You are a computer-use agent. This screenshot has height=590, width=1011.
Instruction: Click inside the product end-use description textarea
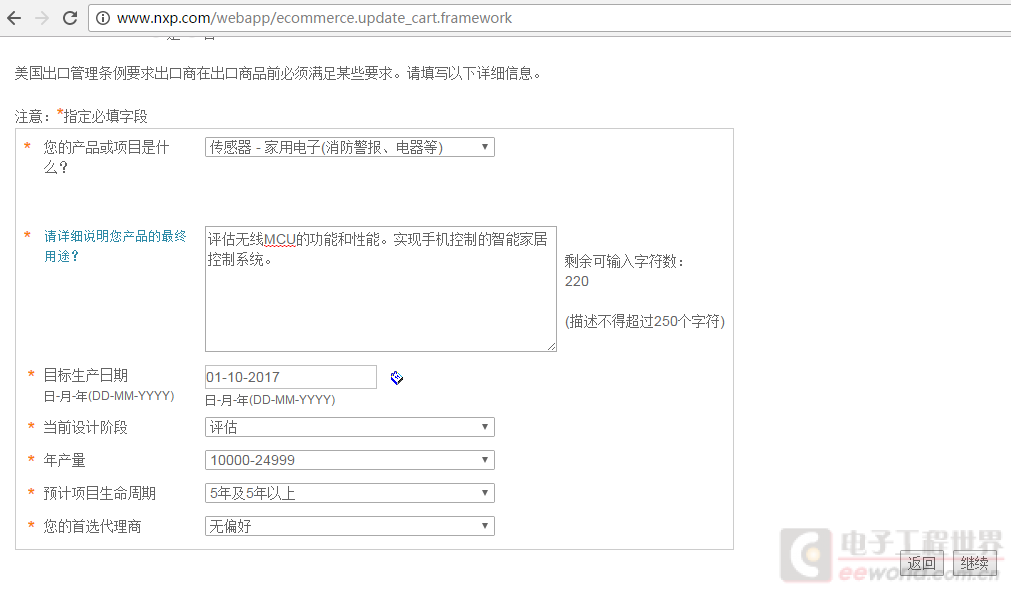380,289
